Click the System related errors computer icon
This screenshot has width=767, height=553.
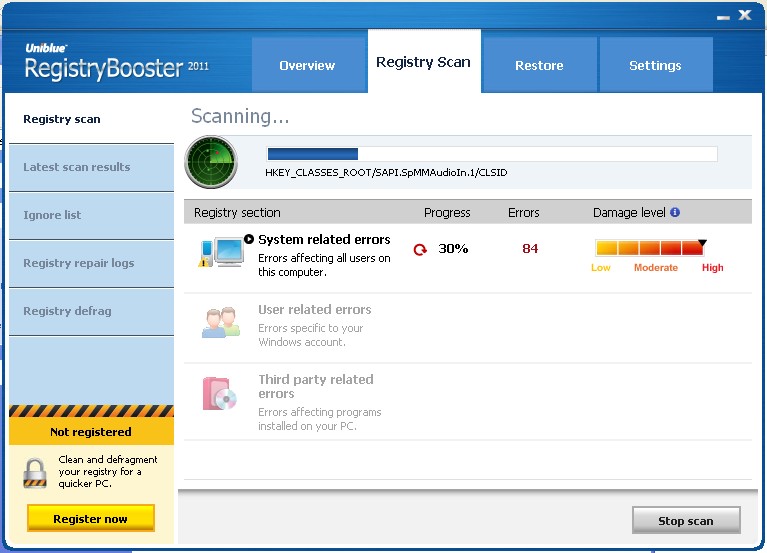(221, 252)
